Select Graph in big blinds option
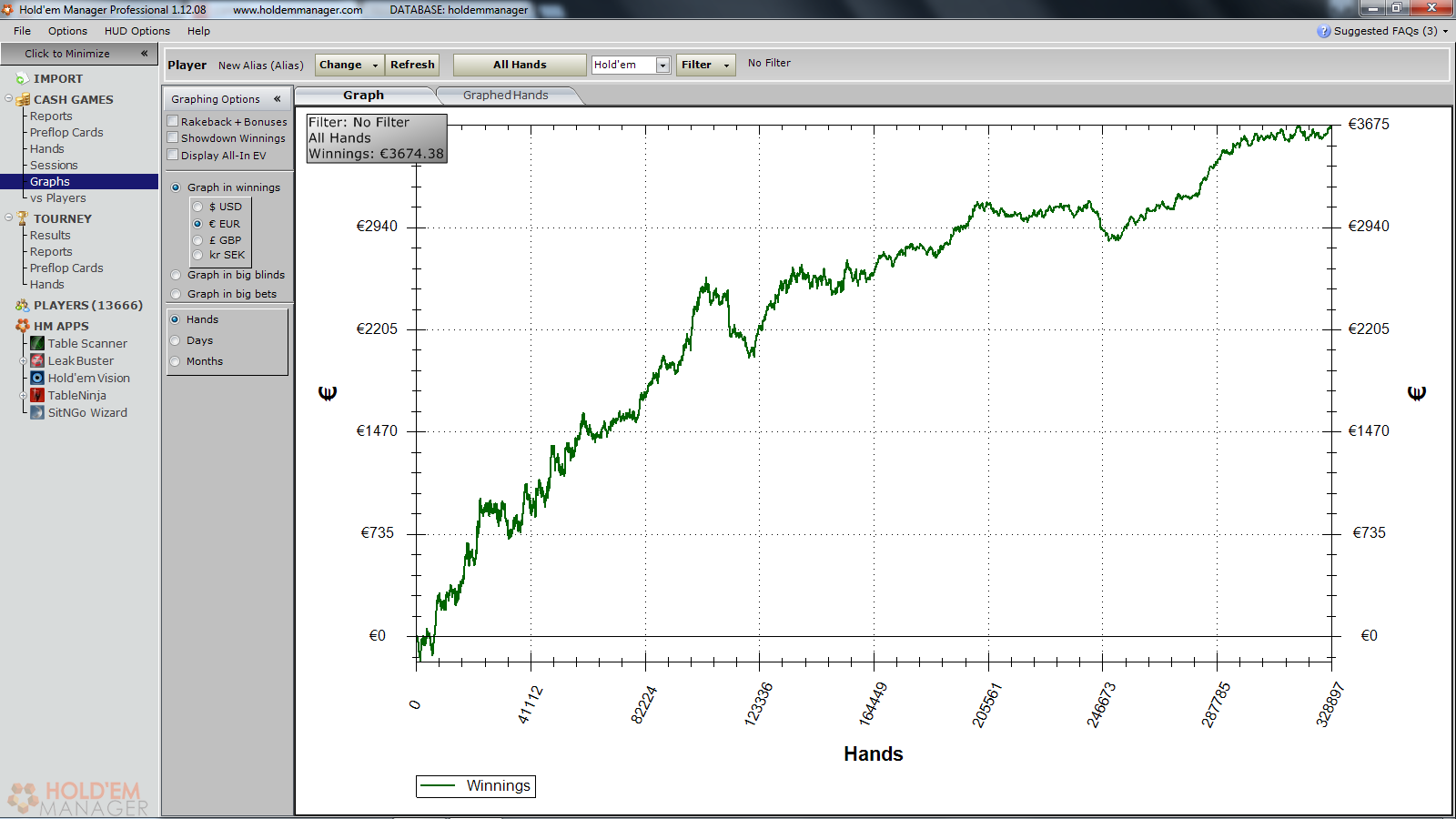Image resolution: width=1456 pixels, height=819 pixels. coord(176,275)
